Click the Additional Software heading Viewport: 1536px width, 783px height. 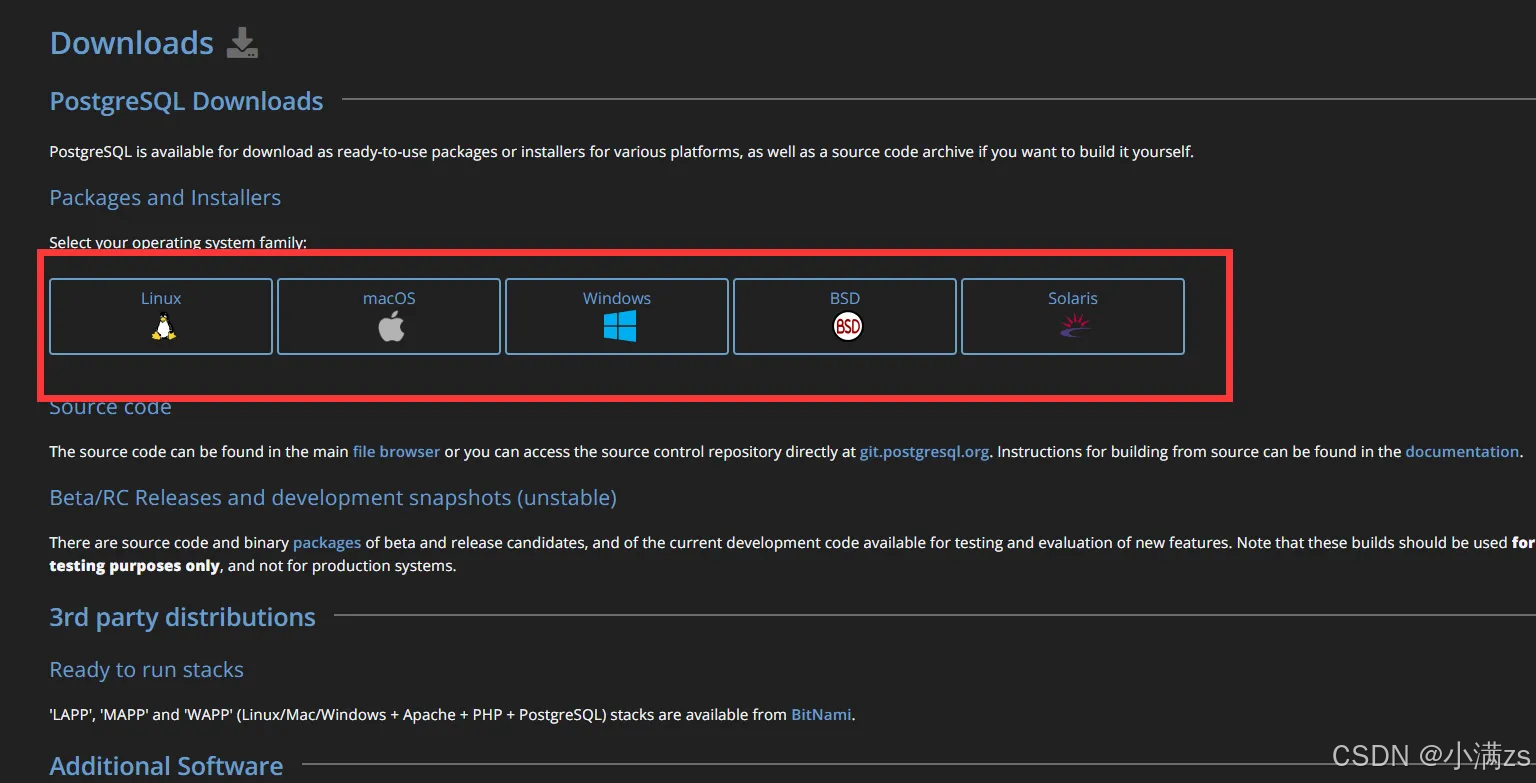coord(166,766)
